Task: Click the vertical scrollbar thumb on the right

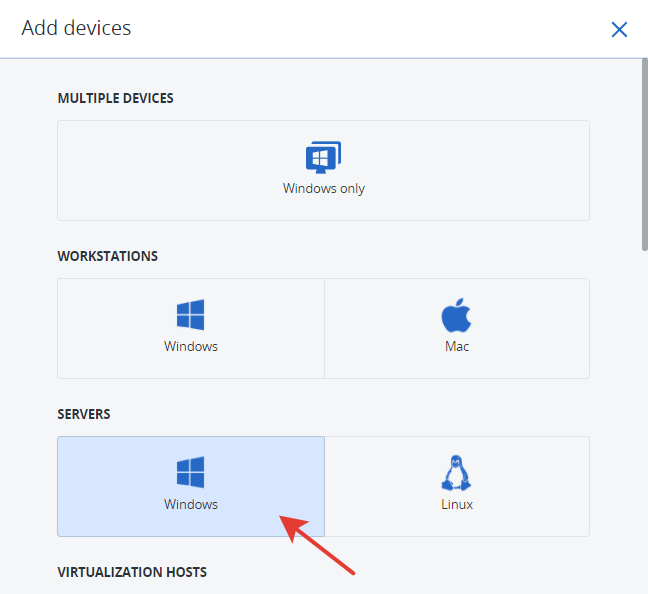Action: (x=645, y=155)
